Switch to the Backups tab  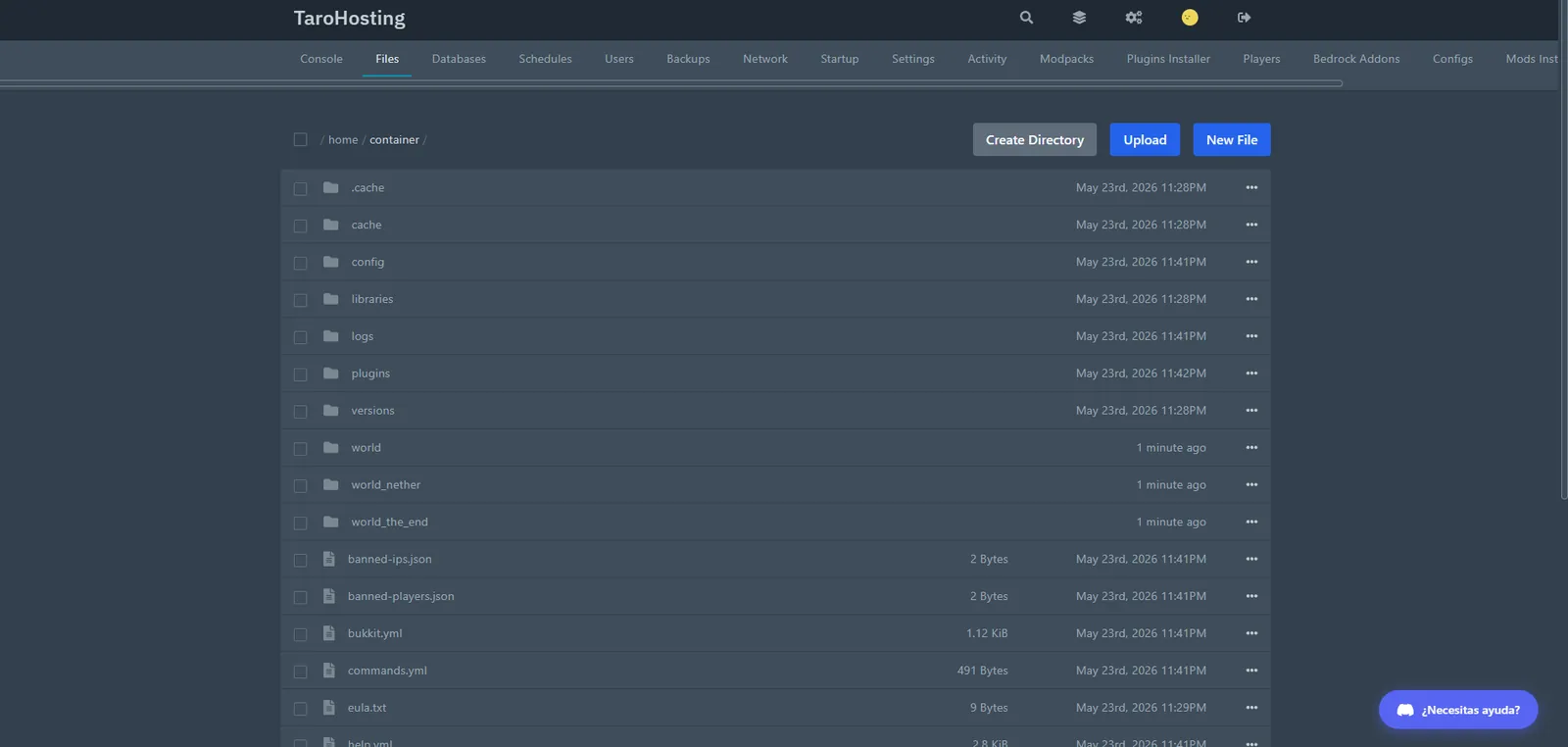[x=688, y=59]
